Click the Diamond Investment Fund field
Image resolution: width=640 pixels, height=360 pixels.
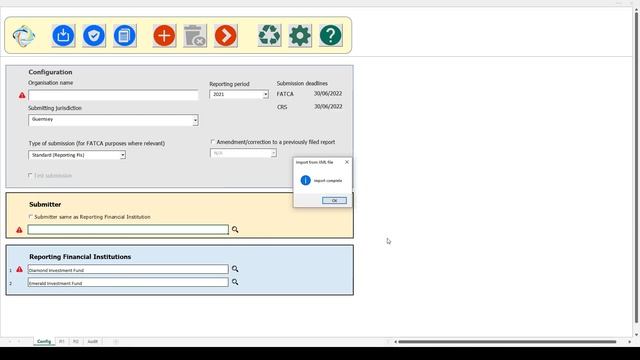[128, 269]
